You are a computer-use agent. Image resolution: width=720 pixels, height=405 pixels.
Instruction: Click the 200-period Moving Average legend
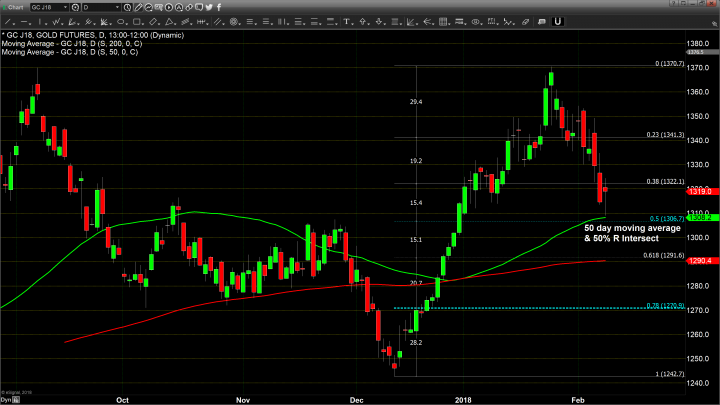[72, 44]
